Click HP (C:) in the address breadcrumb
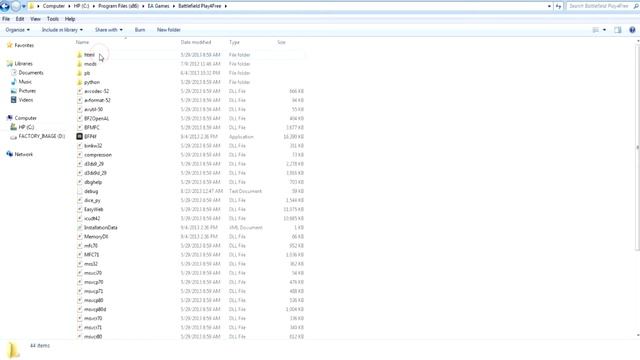This screenshot has width=640, height=360. (81, 6)
